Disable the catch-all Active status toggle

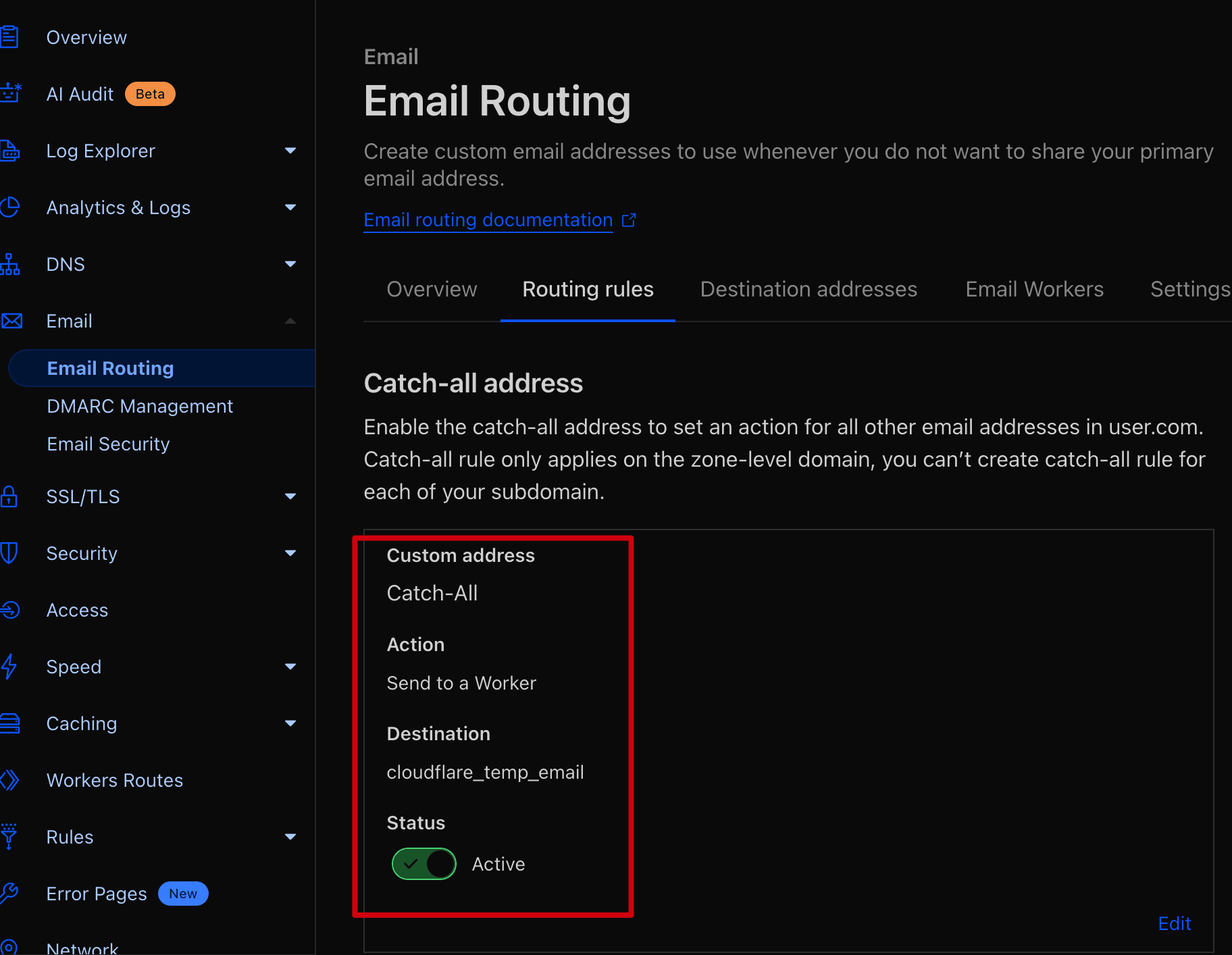pos(423,864)
